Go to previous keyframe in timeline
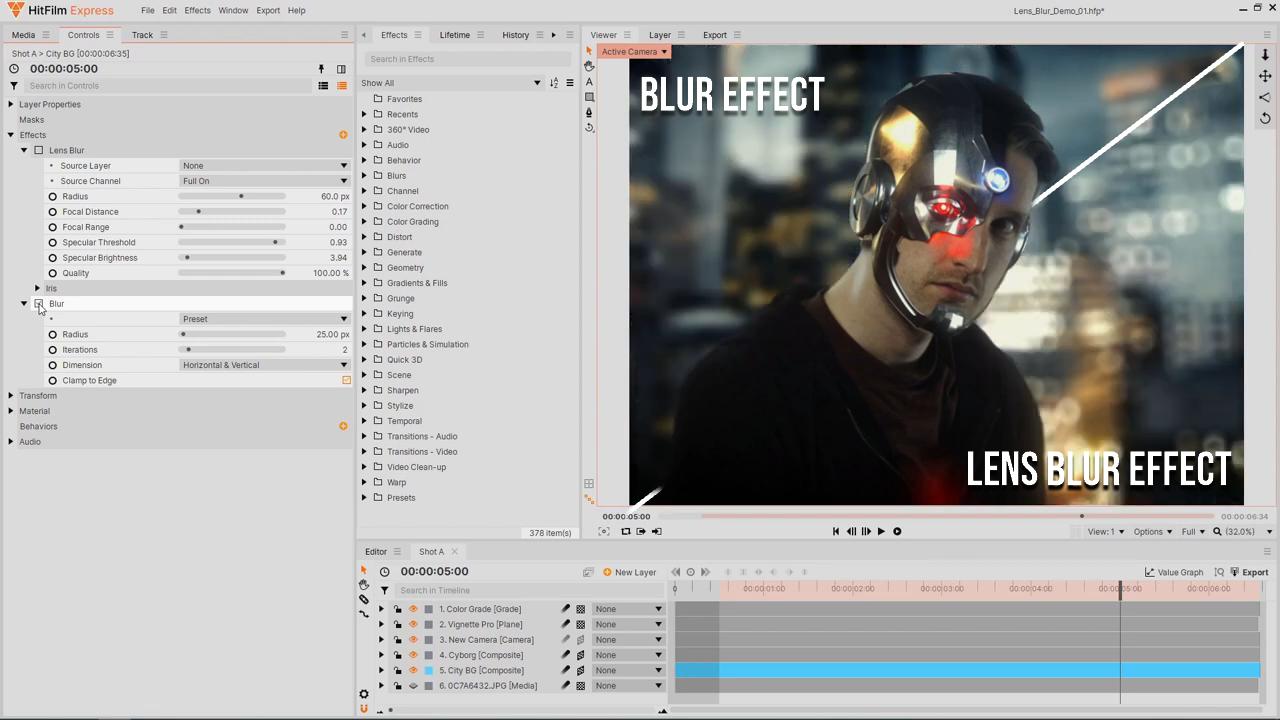1280x720 pixels. (x=676, y=572)
